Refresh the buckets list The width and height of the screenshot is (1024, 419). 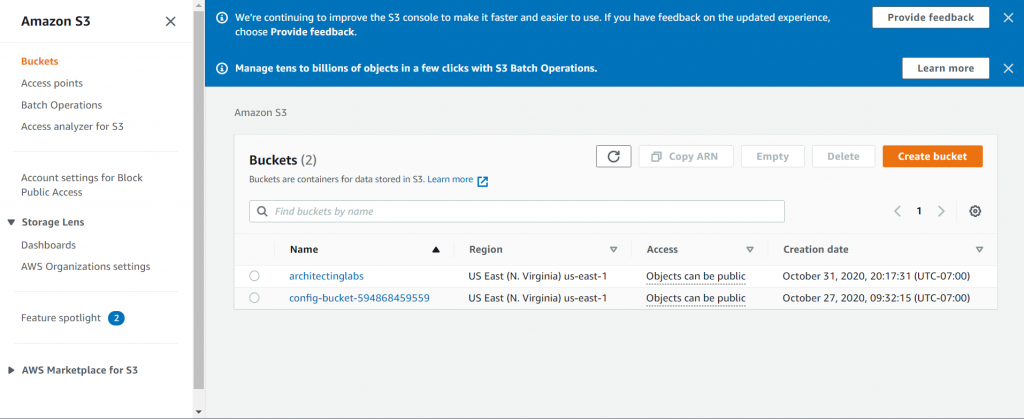(613, 157)
